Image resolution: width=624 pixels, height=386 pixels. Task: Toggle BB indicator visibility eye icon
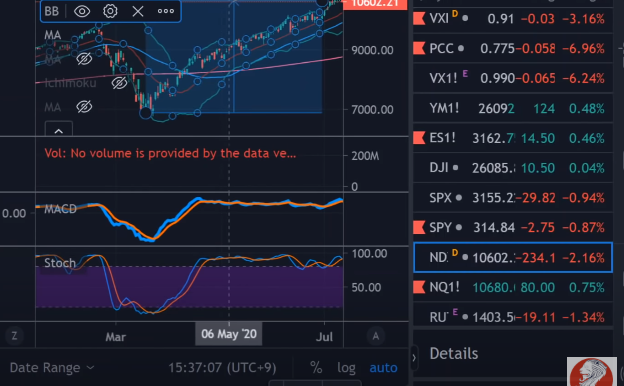click(x=82, y=11)
